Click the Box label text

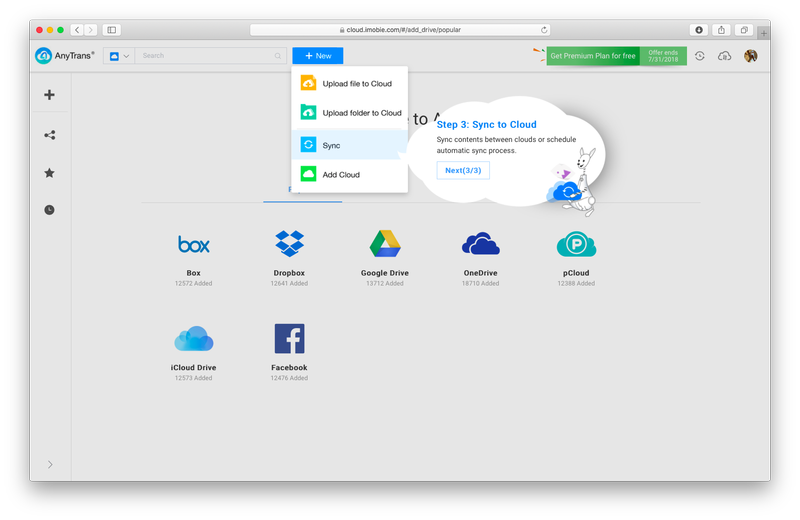[193, 273]
